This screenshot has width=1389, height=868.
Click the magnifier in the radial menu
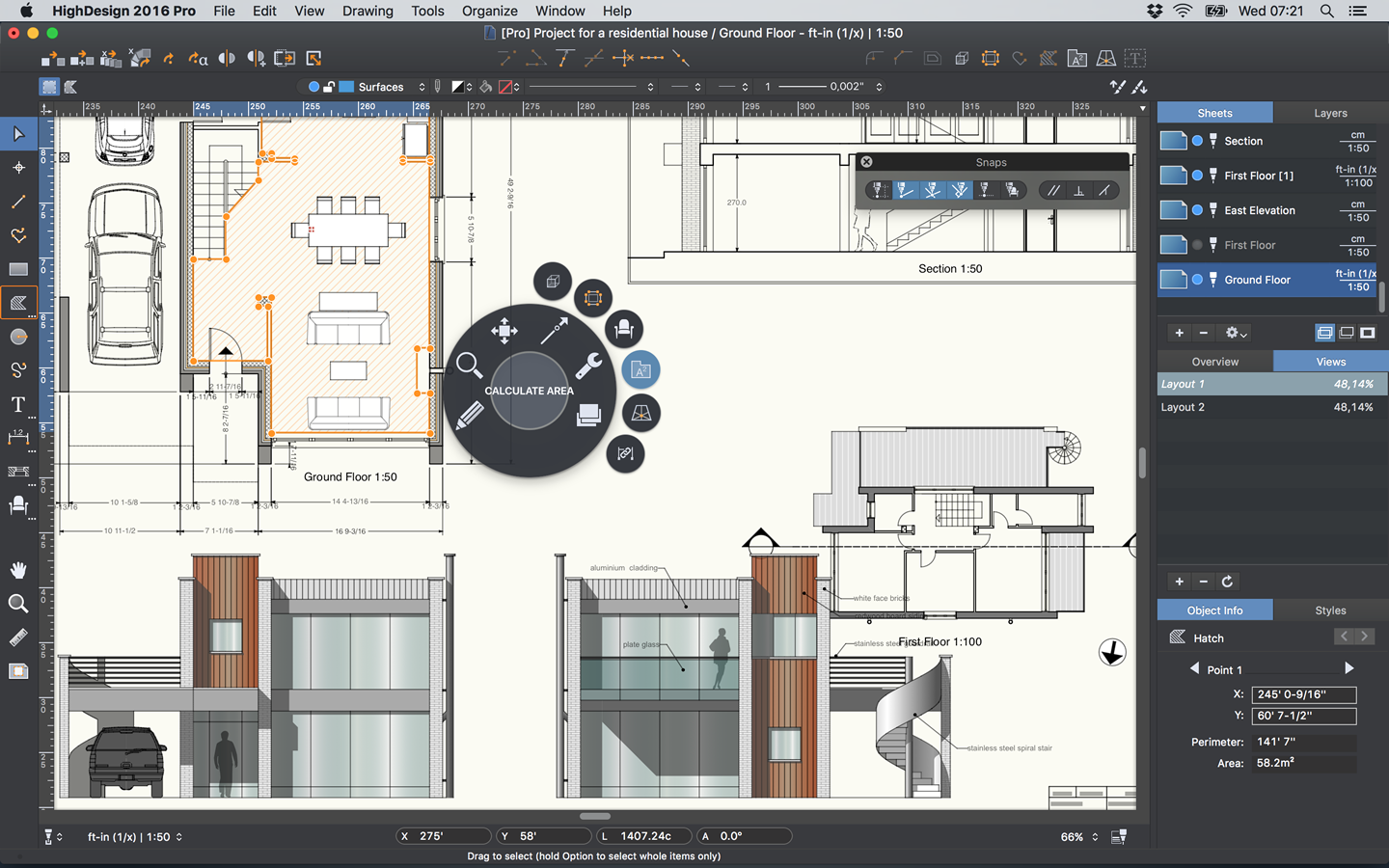tap(469, 365)
